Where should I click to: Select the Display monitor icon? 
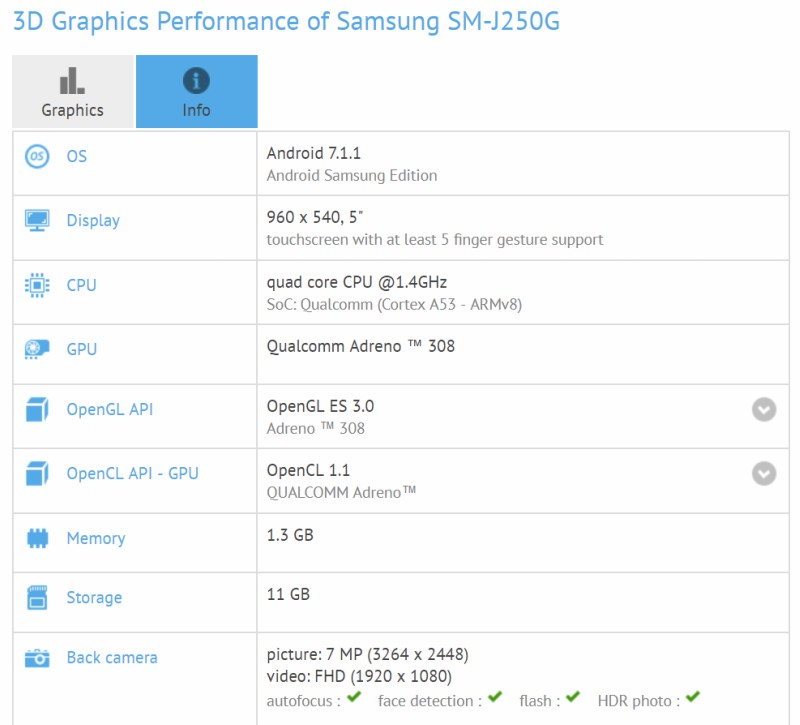coord(38,220)
